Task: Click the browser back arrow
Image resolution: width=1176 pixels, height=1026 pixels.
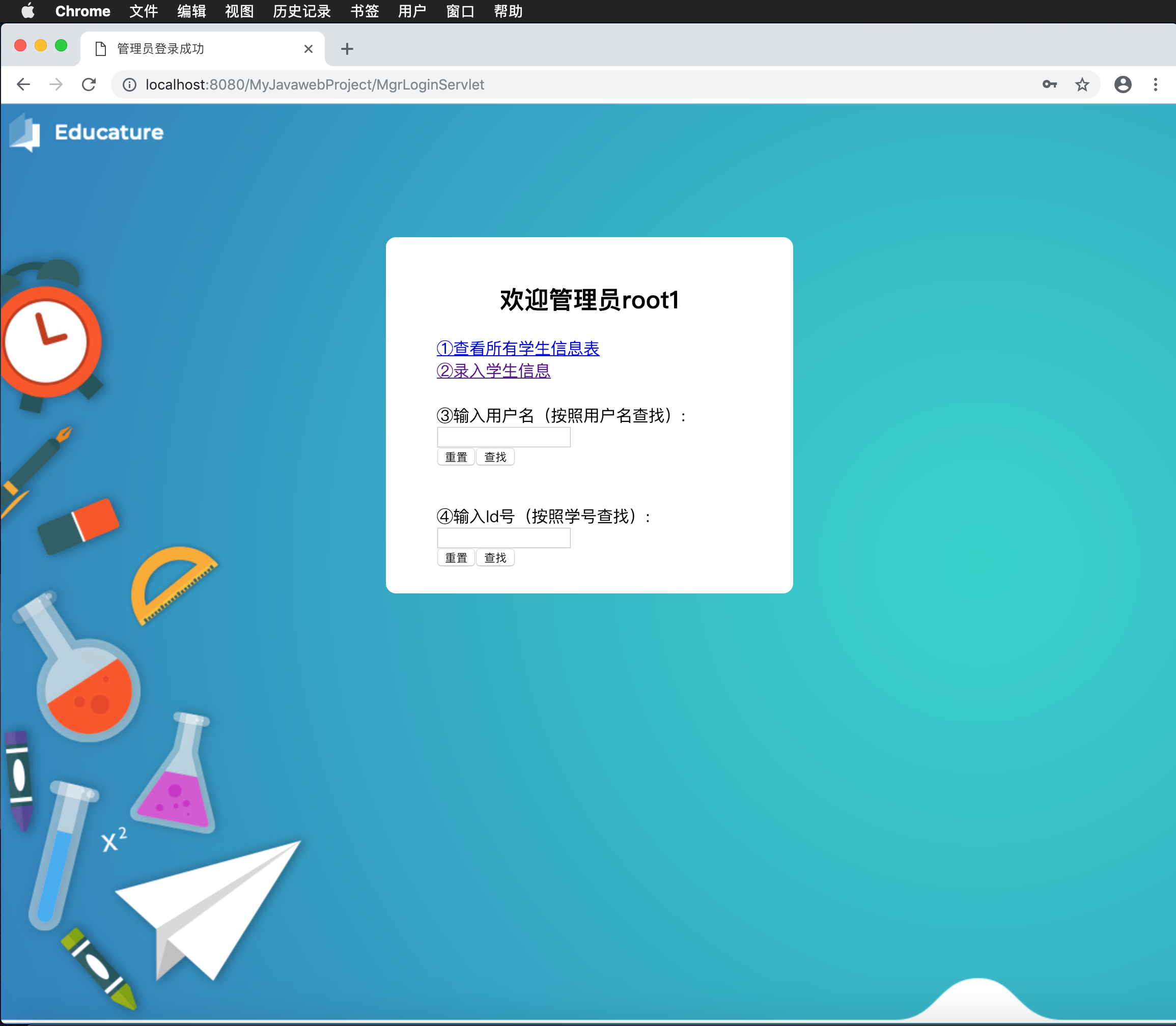Action: click(x=23, y=84)
